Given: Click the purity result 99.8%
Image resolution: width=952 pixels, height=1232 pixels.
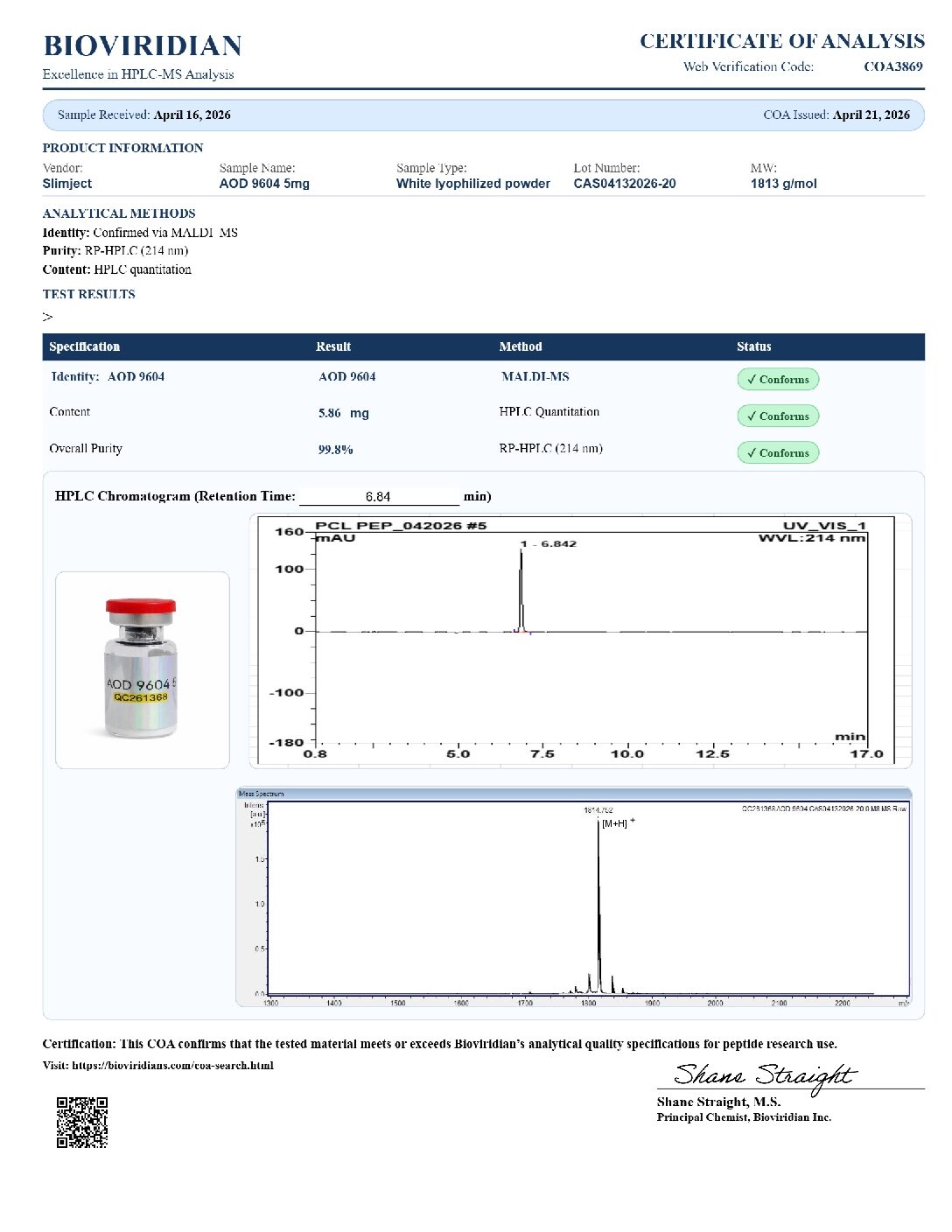Looking at the screenshot, I should pos(336,450).
